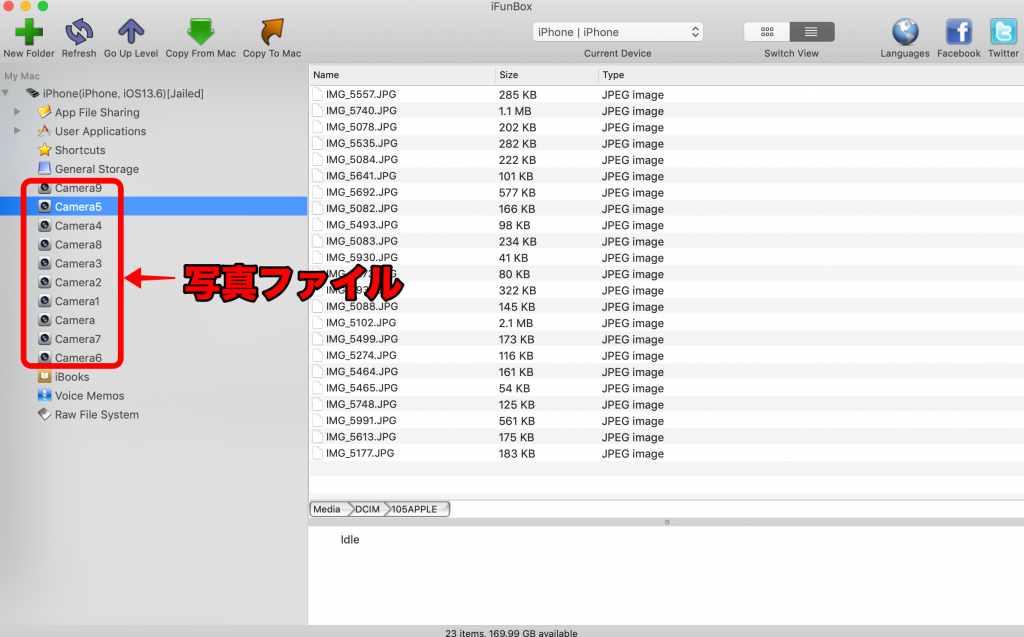Switch to list view
The image size is (1024, 637).
pyautogui.click(x=812, y=31)
